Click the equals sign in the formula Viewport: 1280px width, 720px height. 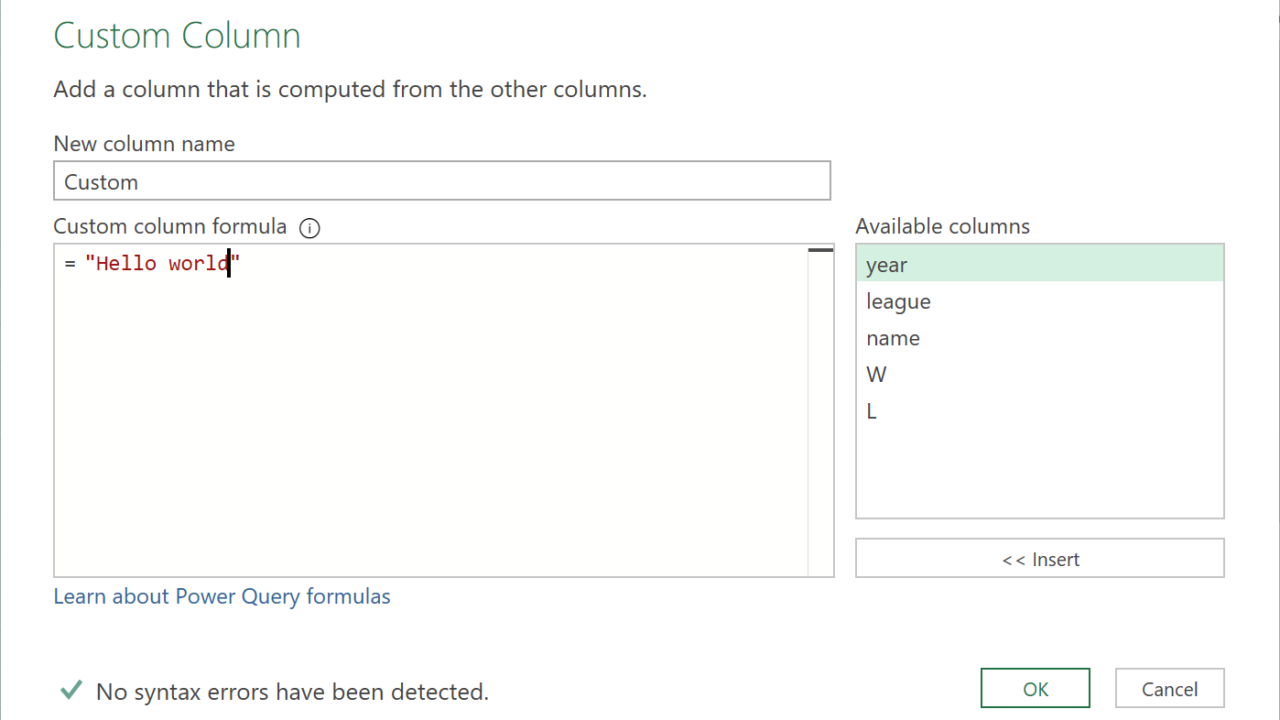click(x=70, y=264)
